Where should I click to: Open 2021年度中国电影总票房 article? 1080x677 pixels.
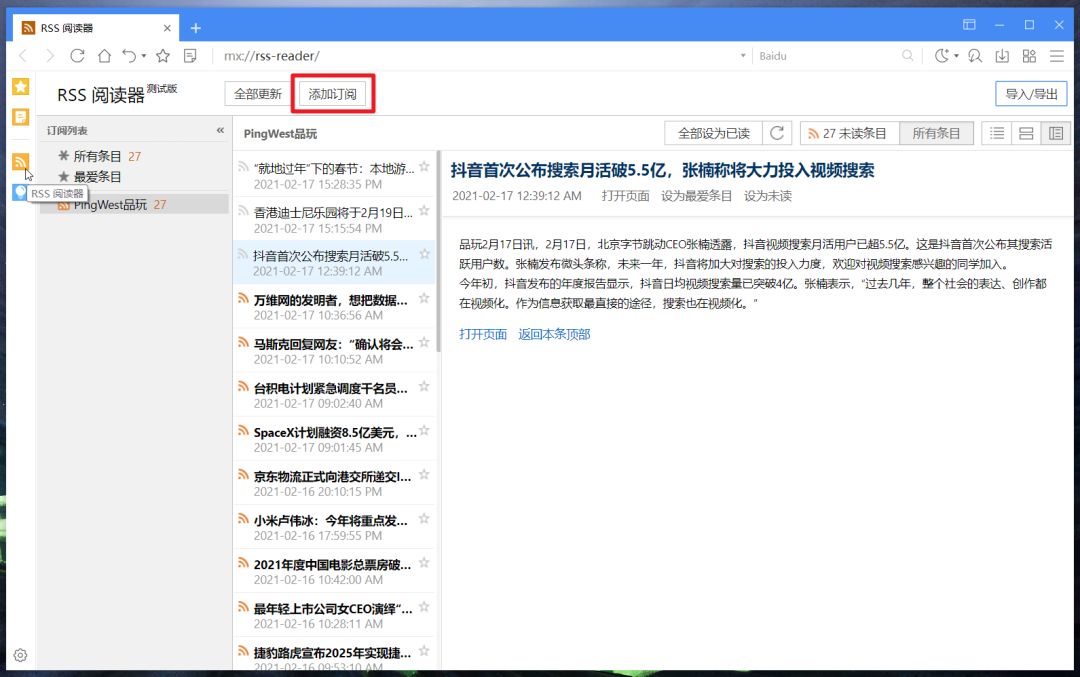(334, 571)
